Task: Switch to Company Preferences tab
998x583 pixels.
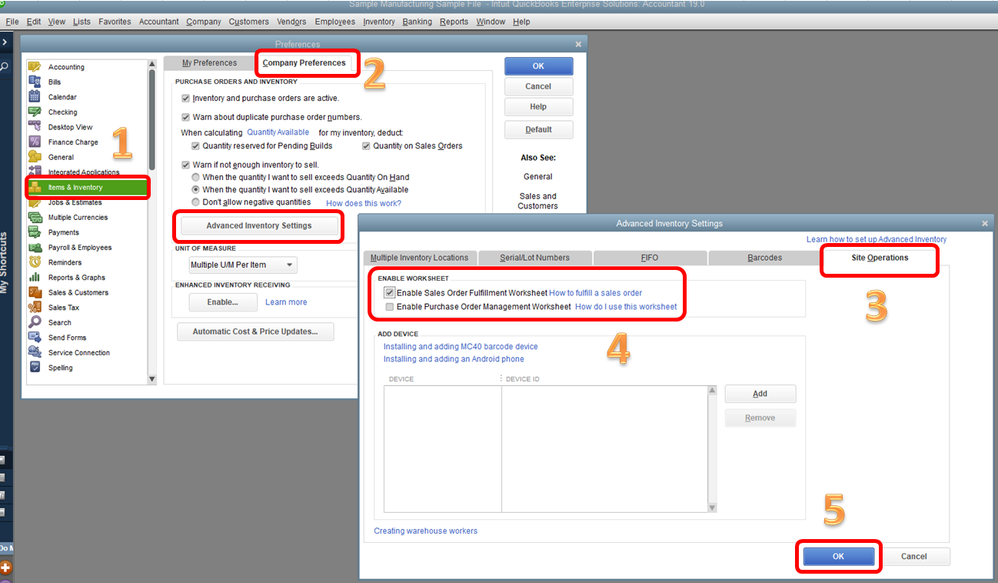Action: [304, 63]
